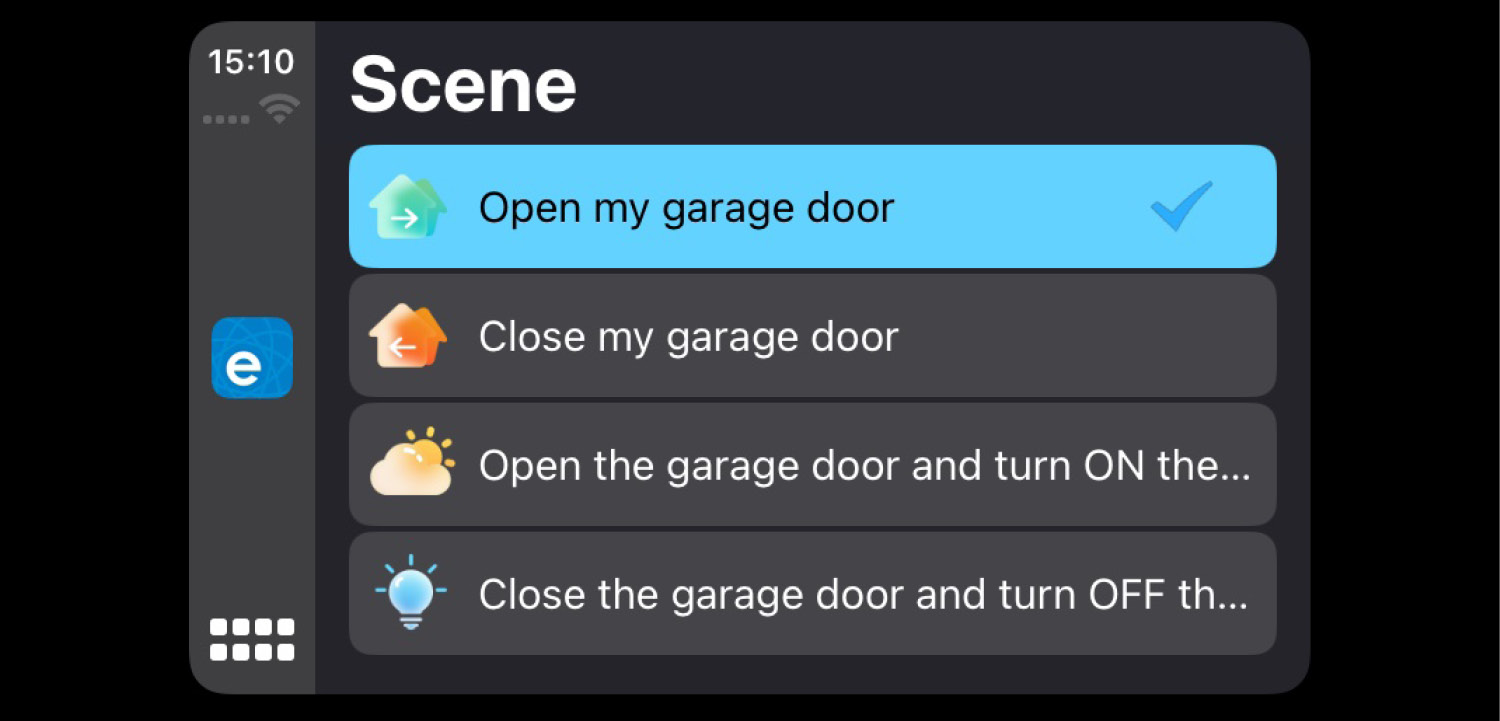Open the Scene screen header
The width and height of the screenshot is (1500, 721).
click(462, 85)
